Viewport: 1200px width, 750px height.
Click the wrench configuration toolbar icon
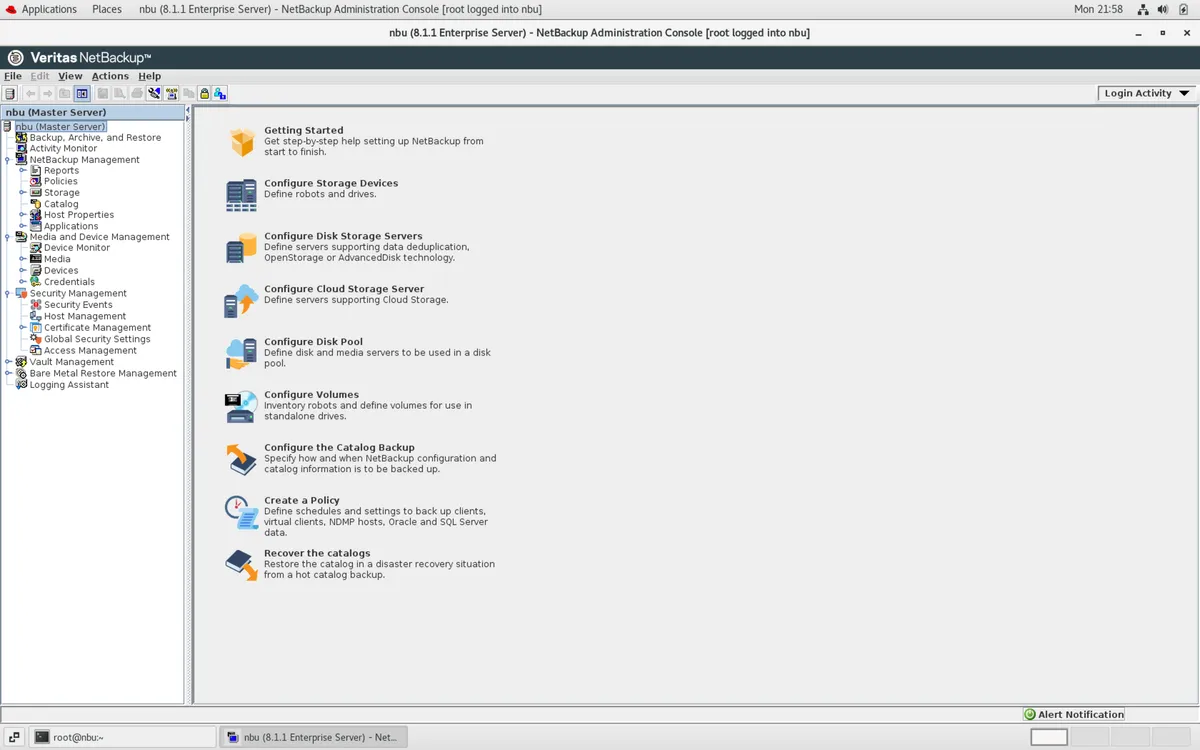point(152,93)
